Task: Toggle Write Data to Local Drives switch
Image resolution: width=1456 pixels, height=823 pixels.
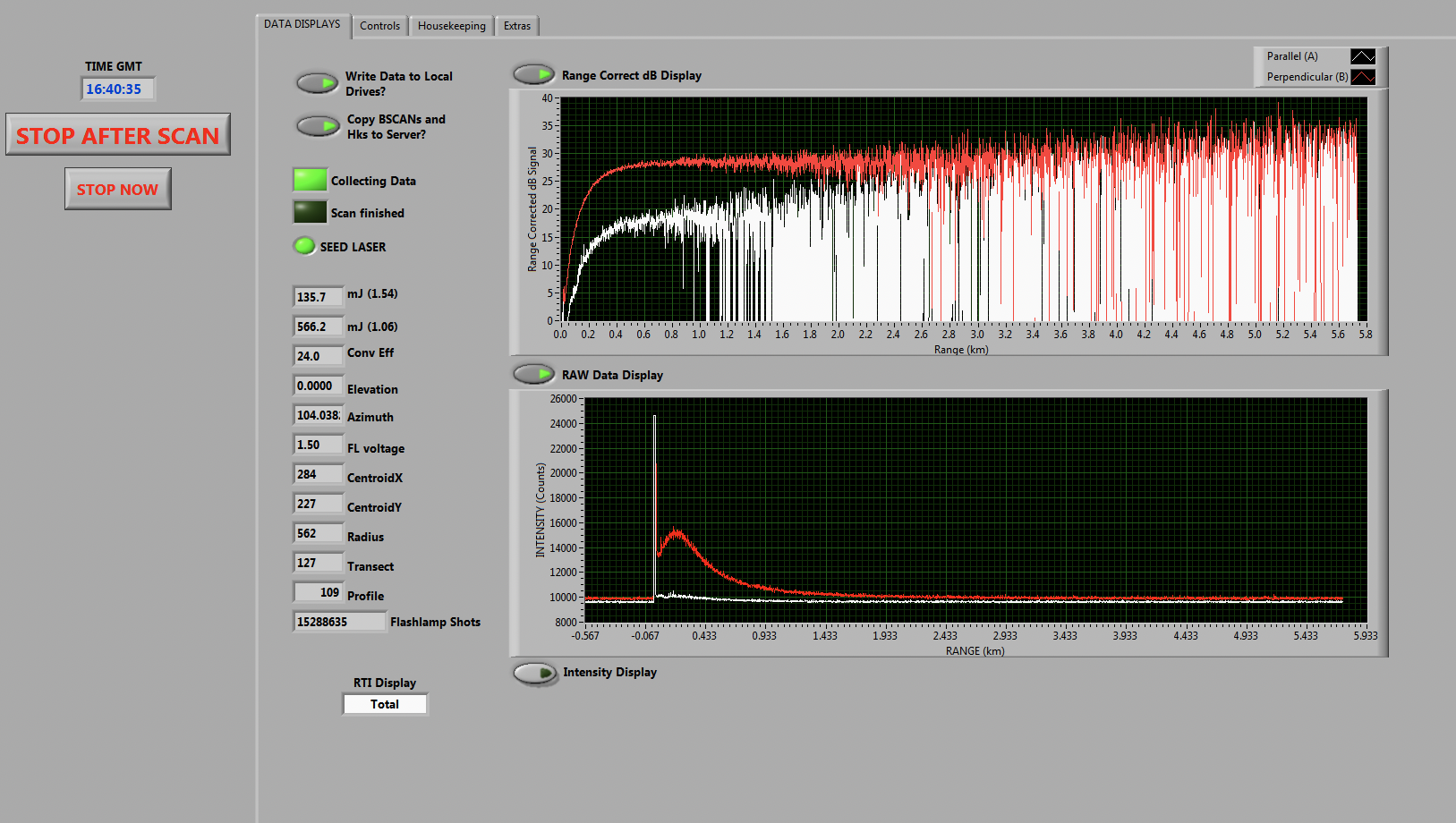Action: pos(317,83)
